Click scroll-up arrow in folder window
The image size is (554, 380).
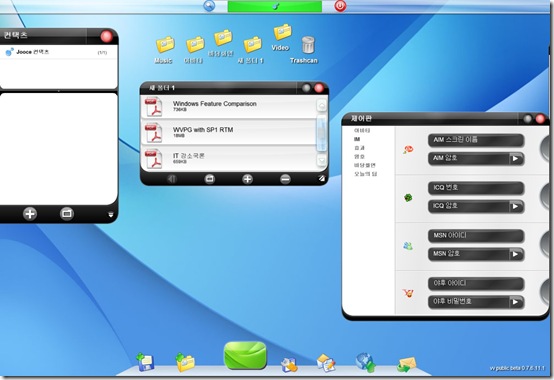pyautogui.click(x=322, y=106)
